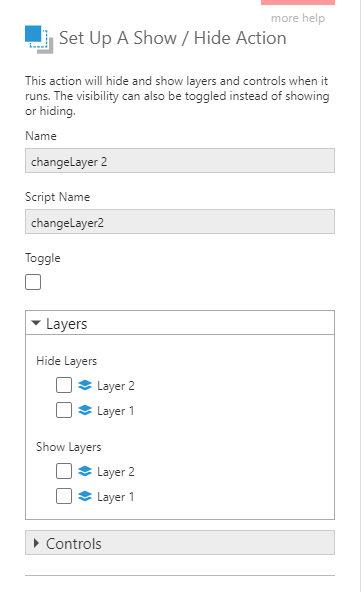
Task: Open the more help link
Action: point(298,18)
